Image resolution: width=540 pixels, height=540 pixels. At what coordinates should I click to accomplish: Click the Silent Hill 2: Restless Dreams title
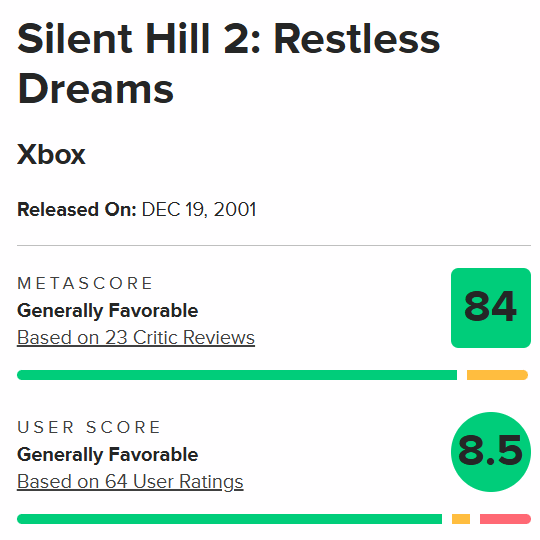[x=229, y=63]
